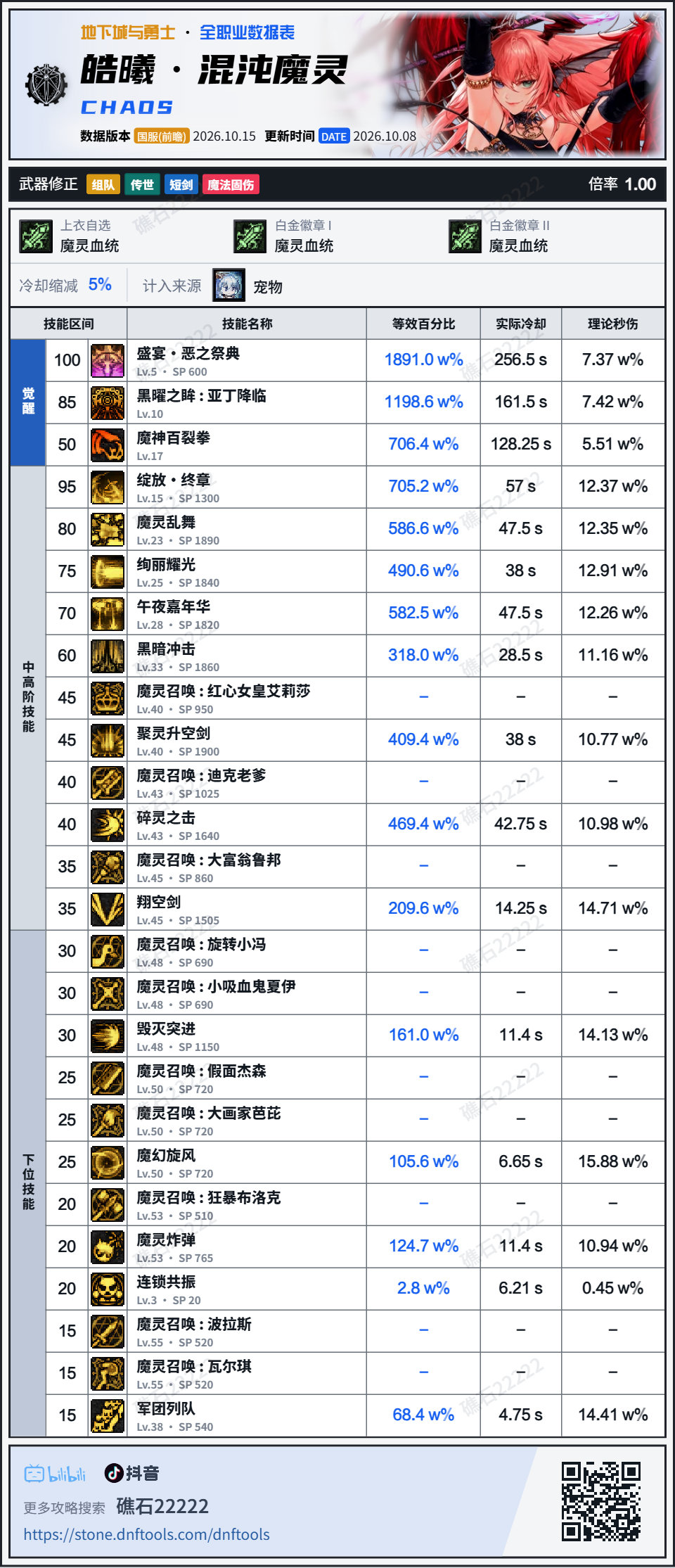Click the 倍率 1.00 value
675x1568 pixels.
pyautogui.click(x=641, y=184)
